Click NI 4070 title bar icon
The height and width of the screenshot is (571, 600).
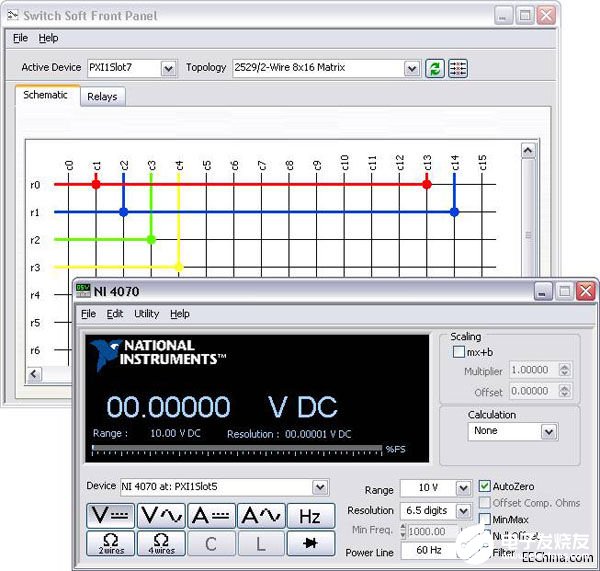point(83,291)
